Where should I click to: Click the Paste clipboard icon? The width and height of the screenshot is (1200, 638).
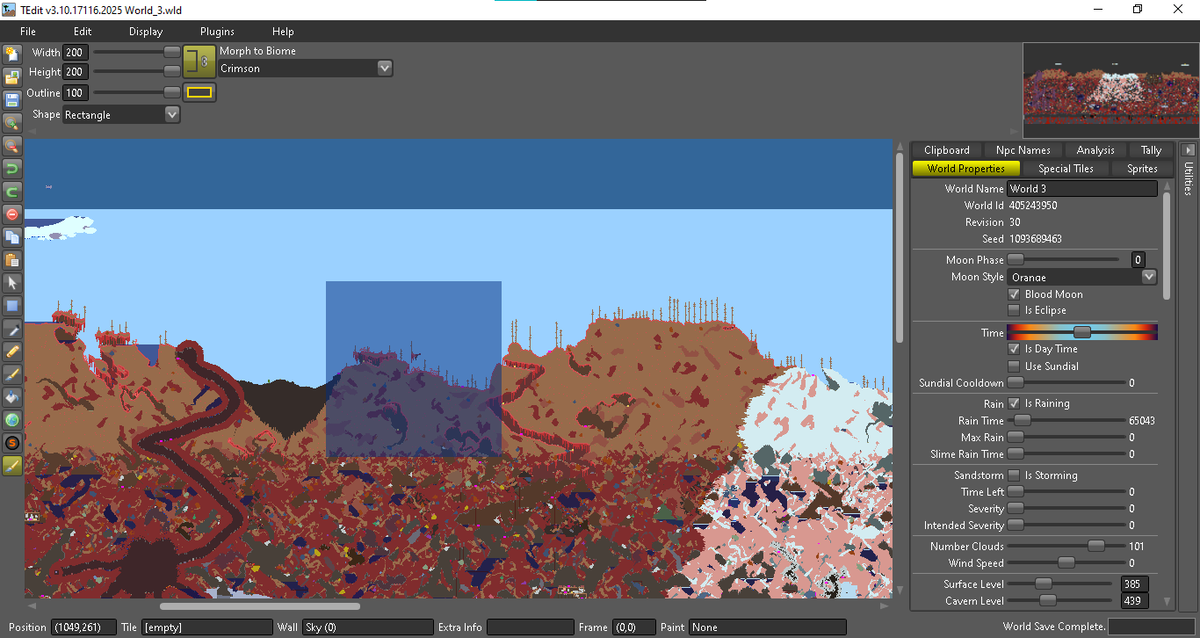[12, 260]
